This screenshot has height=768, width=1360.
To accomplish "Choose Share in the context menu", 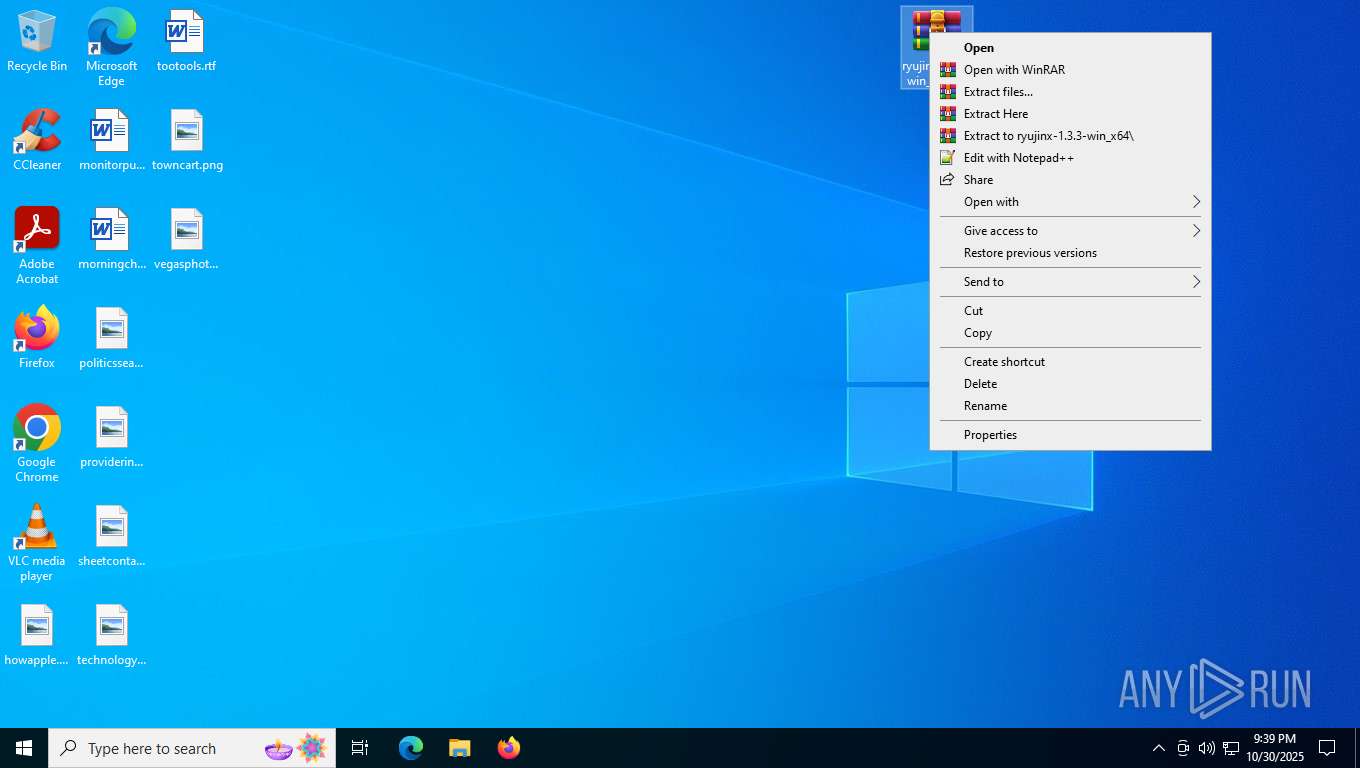I will [1070, 180].
